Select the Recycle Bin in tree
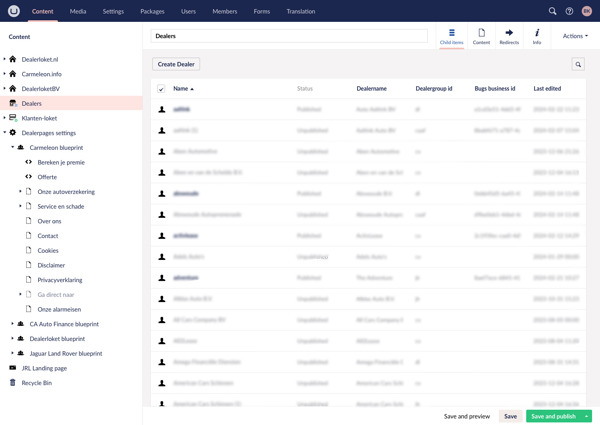 point(37,382)
